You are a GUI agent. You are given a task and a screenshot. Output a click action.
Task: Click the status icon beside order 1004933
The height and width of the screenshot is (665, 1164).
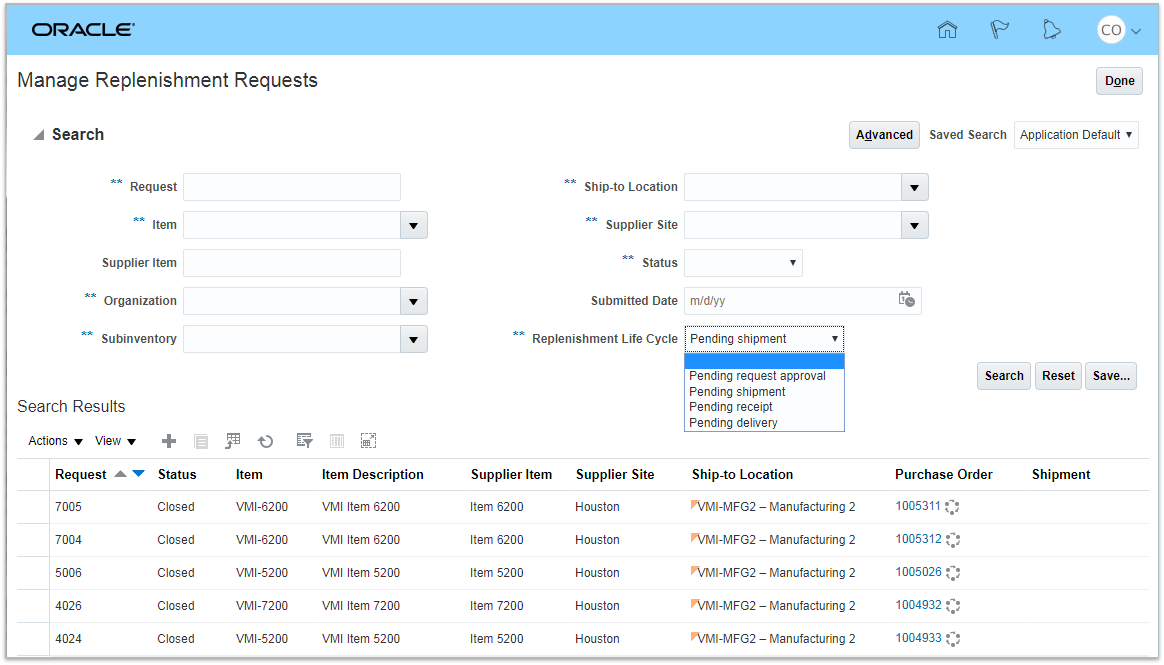[x=953, y=638]
